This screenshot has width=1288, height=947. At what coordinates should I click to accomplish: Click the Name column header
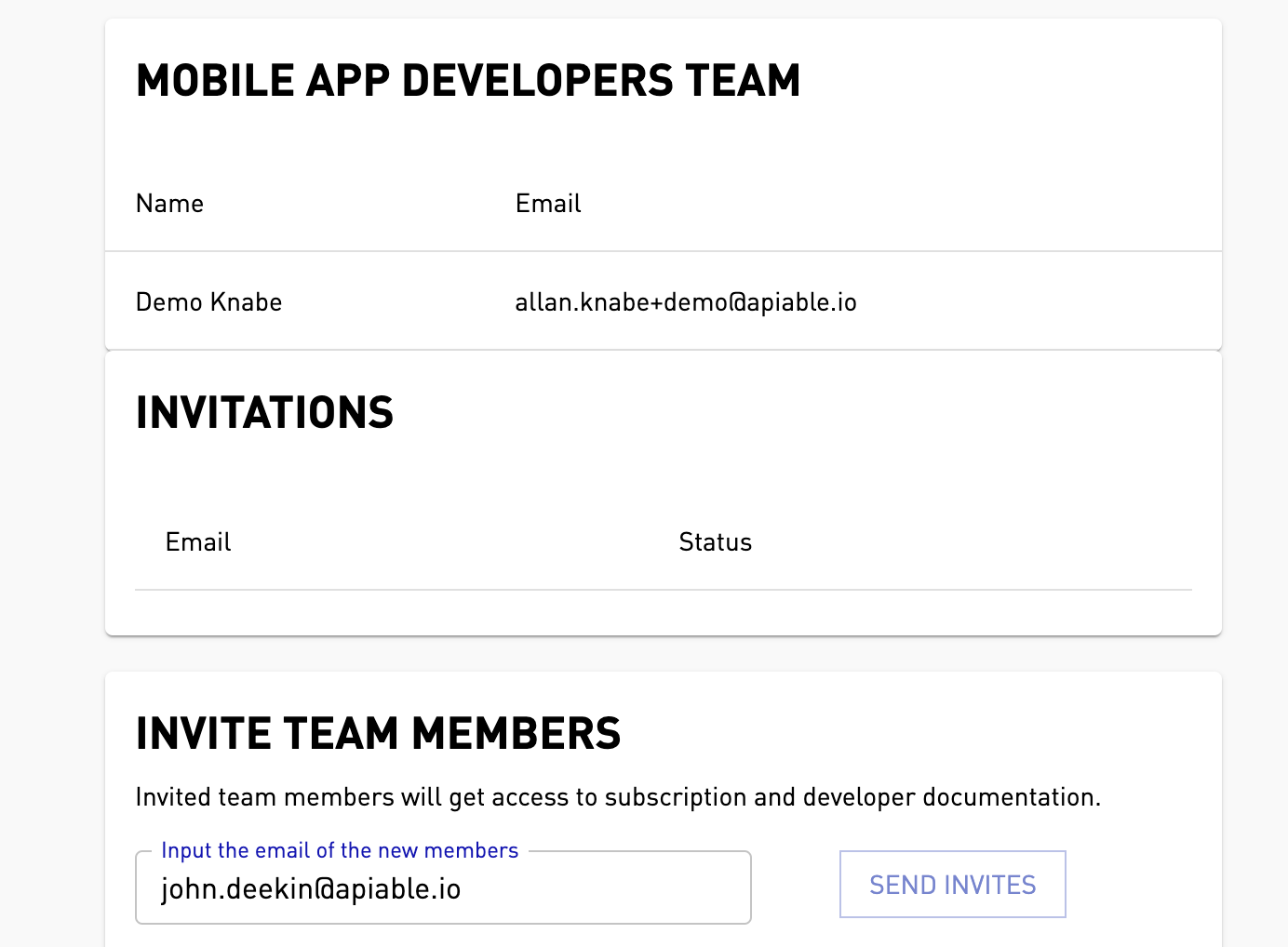pyautogui.click(x=169, y=203)
